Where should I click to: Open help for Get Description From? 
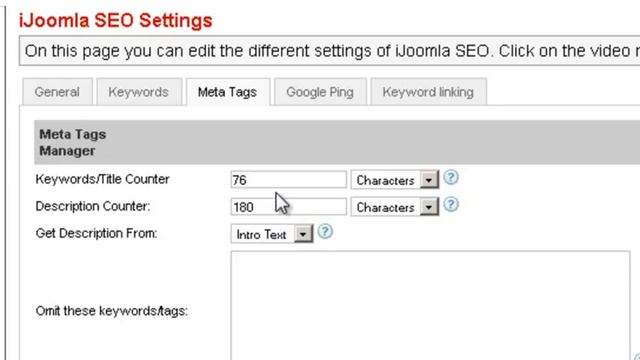coord(325,232)
